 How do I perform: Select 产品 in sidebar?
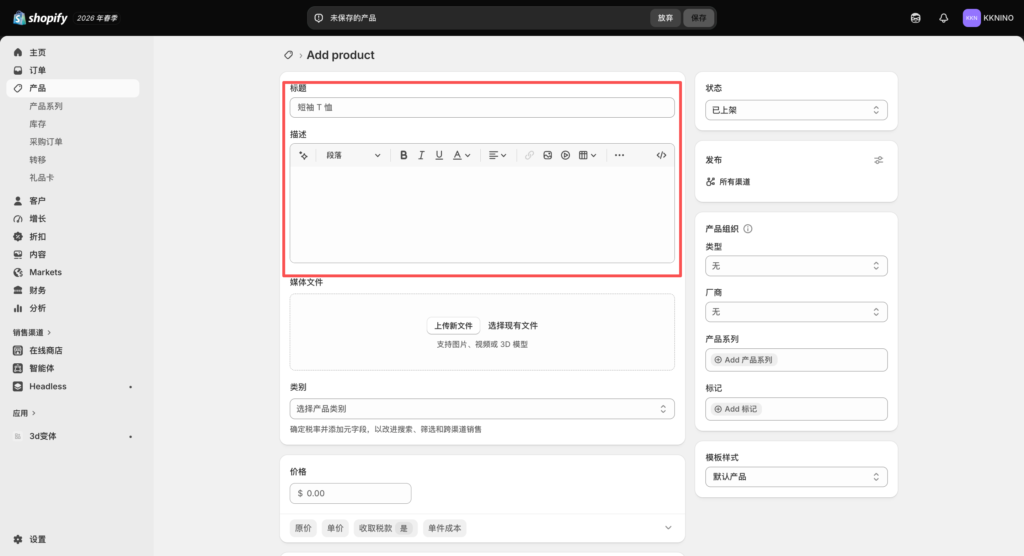coord(72,88)
